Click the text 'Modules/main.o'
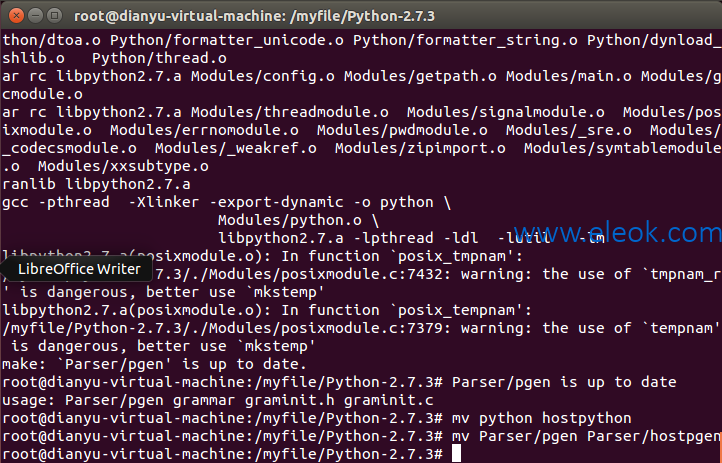Screen dimensions: 722x463 (x=569, y=76)
